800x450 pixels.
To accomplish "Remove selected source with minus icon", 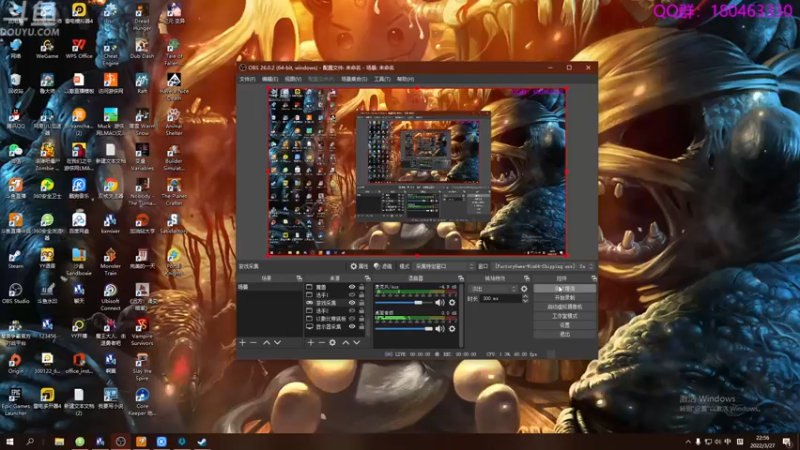I will [x=321, y=342].
